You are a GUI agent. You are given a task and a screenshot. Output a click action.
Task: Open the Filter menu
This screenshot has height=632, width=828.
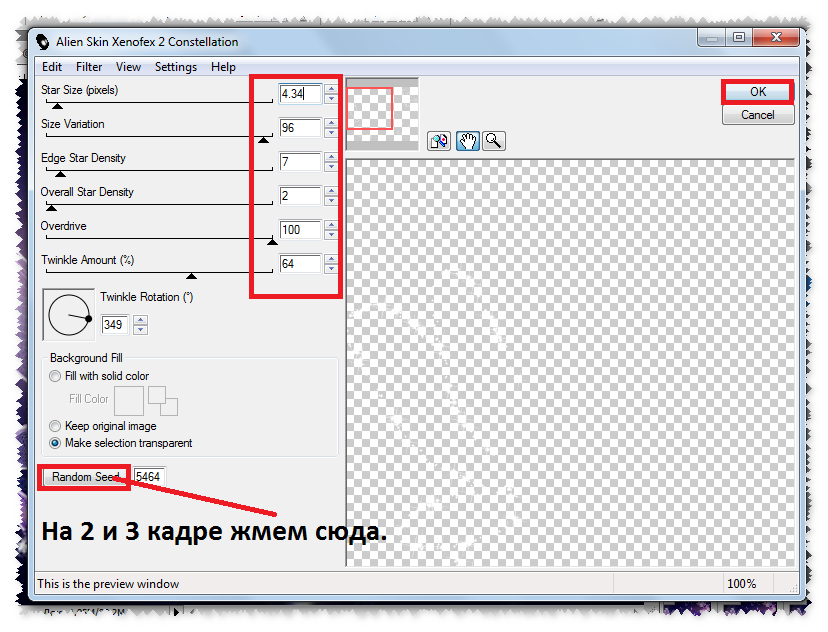(89, 67)
